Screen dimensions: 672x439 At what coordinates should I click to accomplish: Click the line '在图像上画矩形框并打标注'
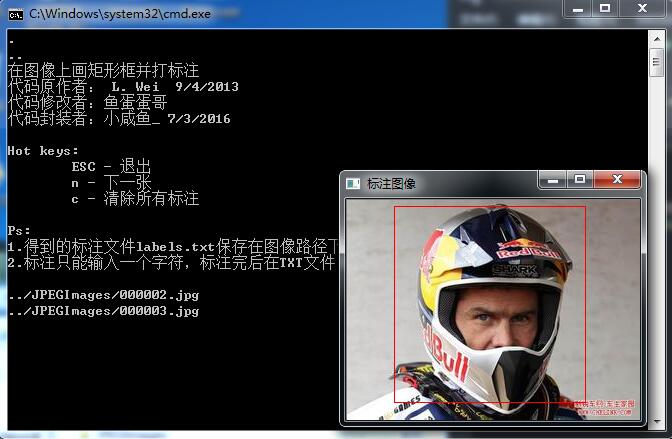[x=103, y=70]
